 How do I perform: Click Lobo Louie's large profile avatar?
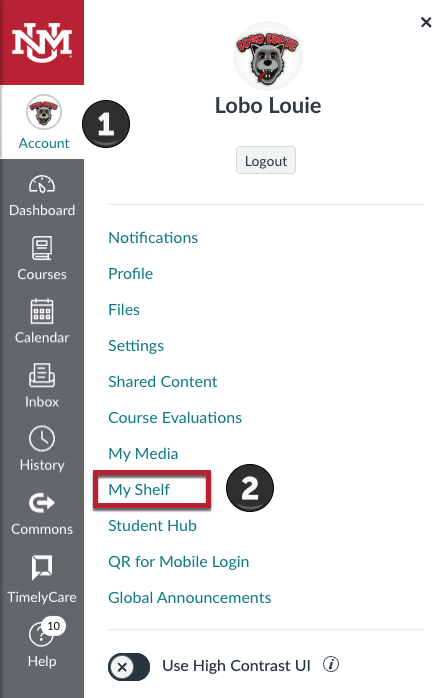coord(268,56)
